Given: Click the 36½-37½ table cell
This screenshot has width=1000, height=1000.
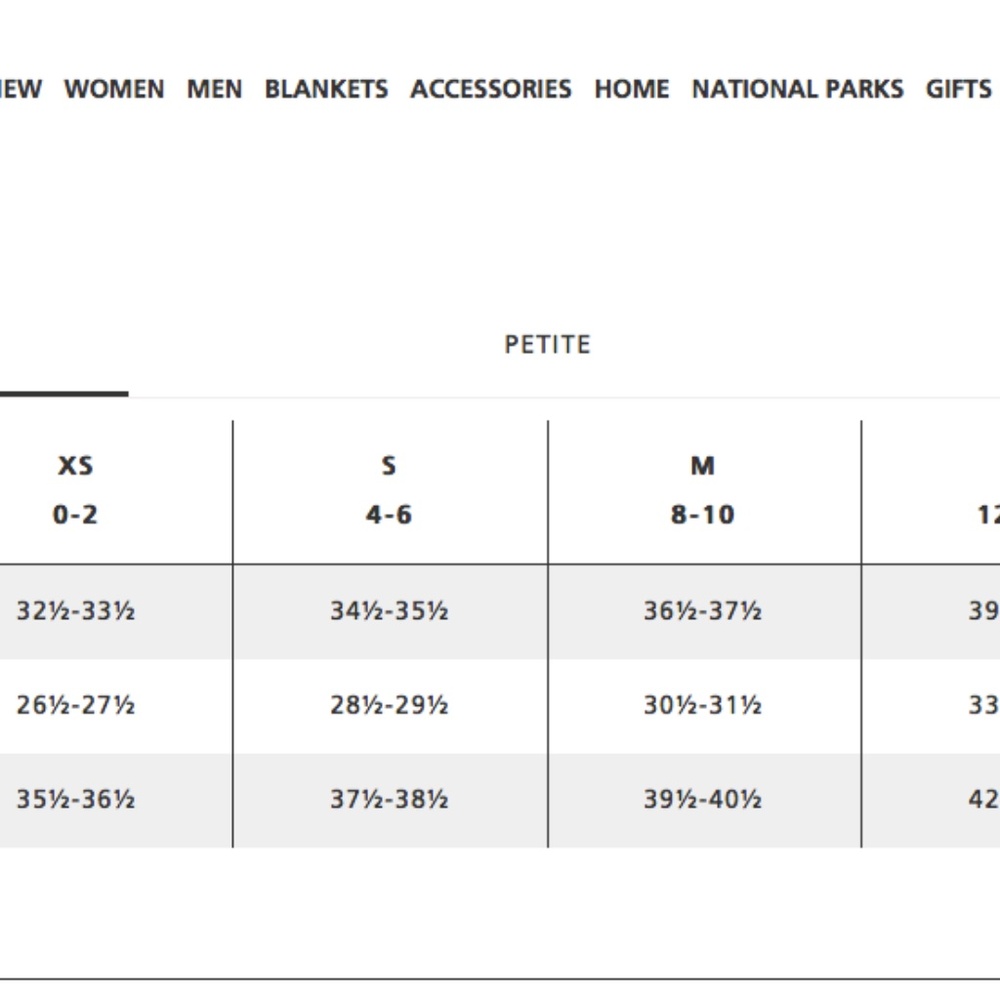Looking at the screenshot, I should [x=702, y=610].
